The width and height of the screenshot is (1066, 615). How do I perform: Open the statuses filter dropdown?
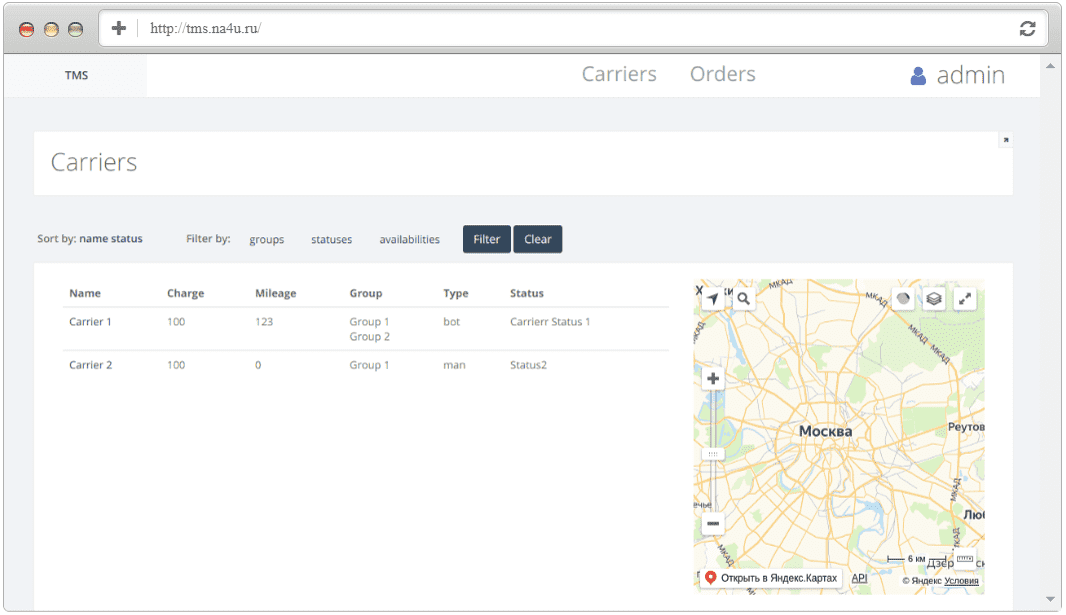click(x=332, y=239)
